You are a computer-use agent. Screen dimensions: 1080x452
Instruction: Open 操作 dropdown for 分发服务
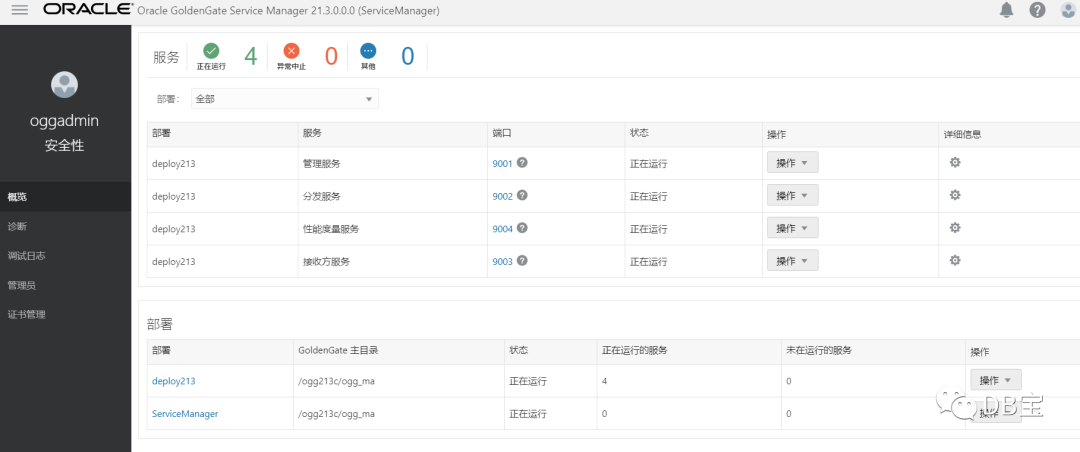pos(793,196)
